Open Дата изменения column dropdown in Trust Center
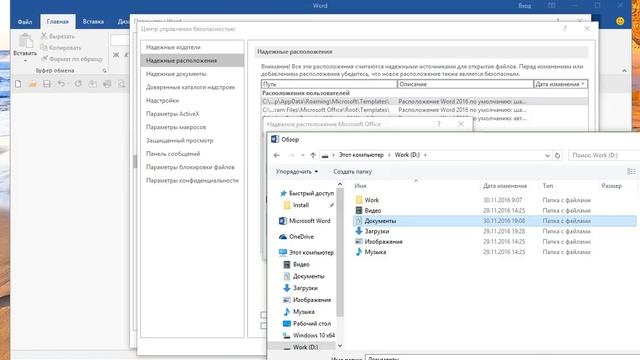 [x=583, y=84]
